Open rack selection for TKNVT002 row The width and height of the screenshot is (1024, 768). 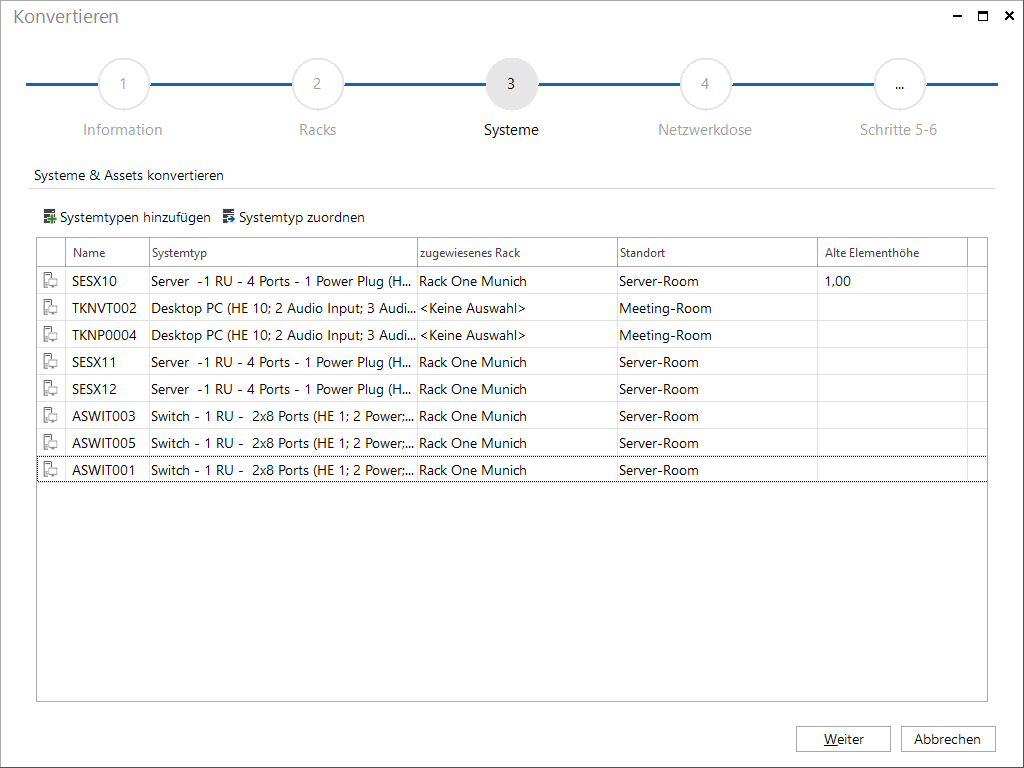517,308
